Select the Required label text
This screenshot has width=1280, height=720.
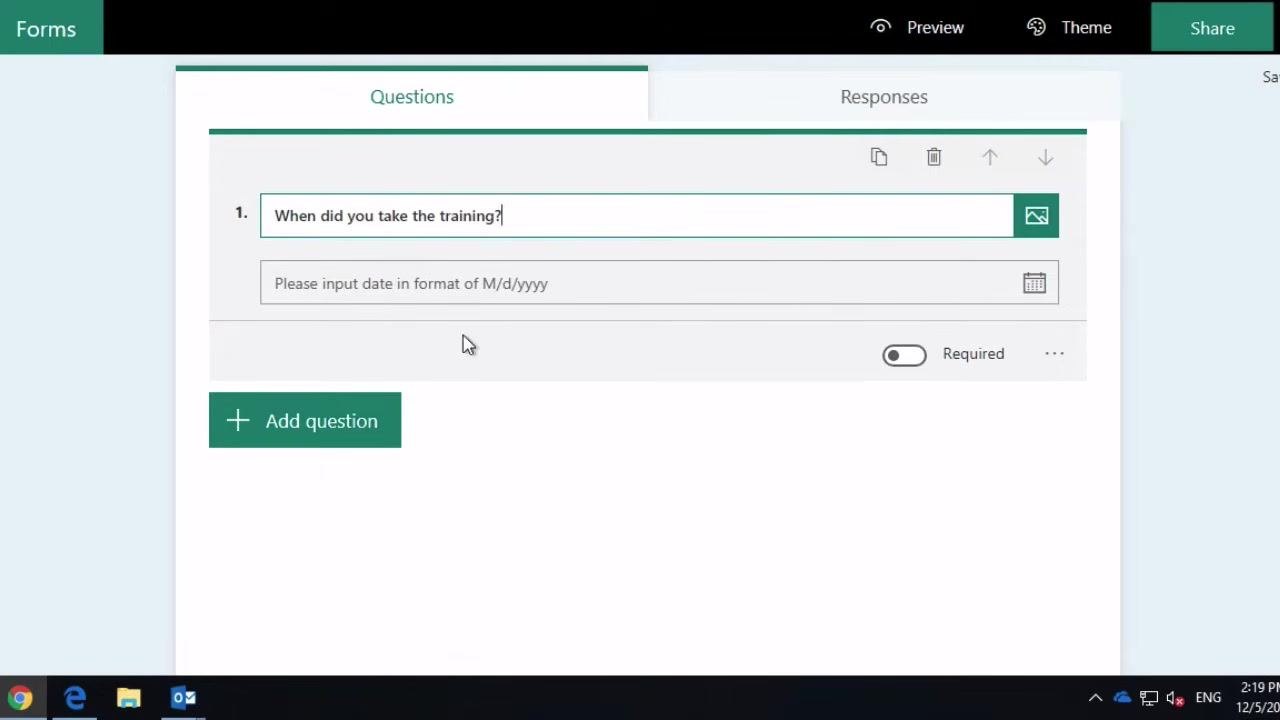973,354
